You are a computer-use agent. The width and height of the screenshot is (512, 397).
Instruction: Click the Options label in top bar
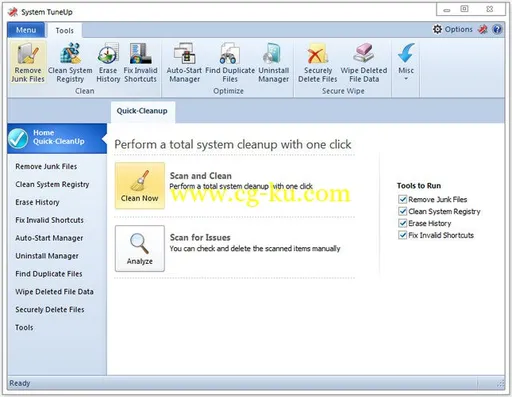[x=459, y=29]
